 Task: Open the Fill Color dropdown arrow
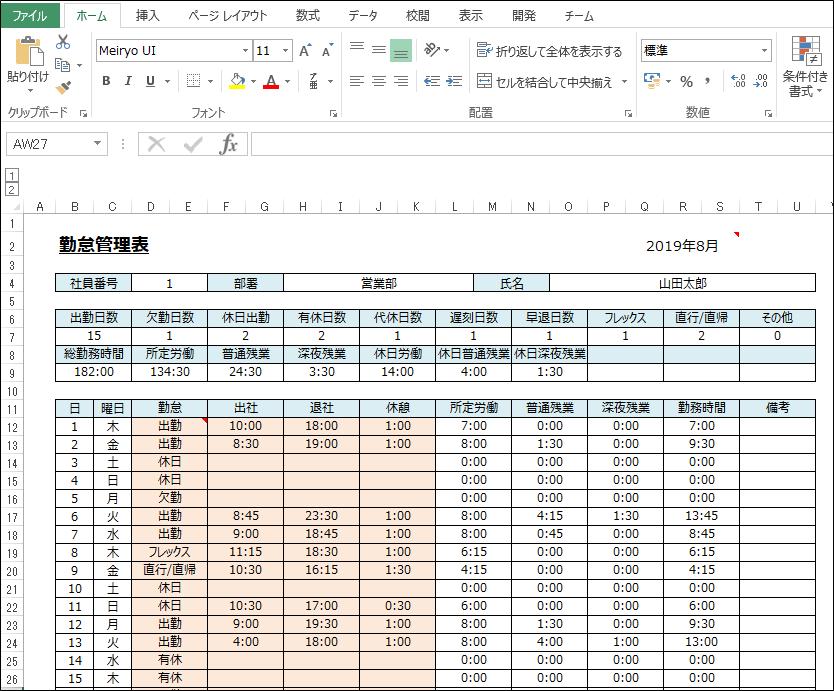point(255,82)
